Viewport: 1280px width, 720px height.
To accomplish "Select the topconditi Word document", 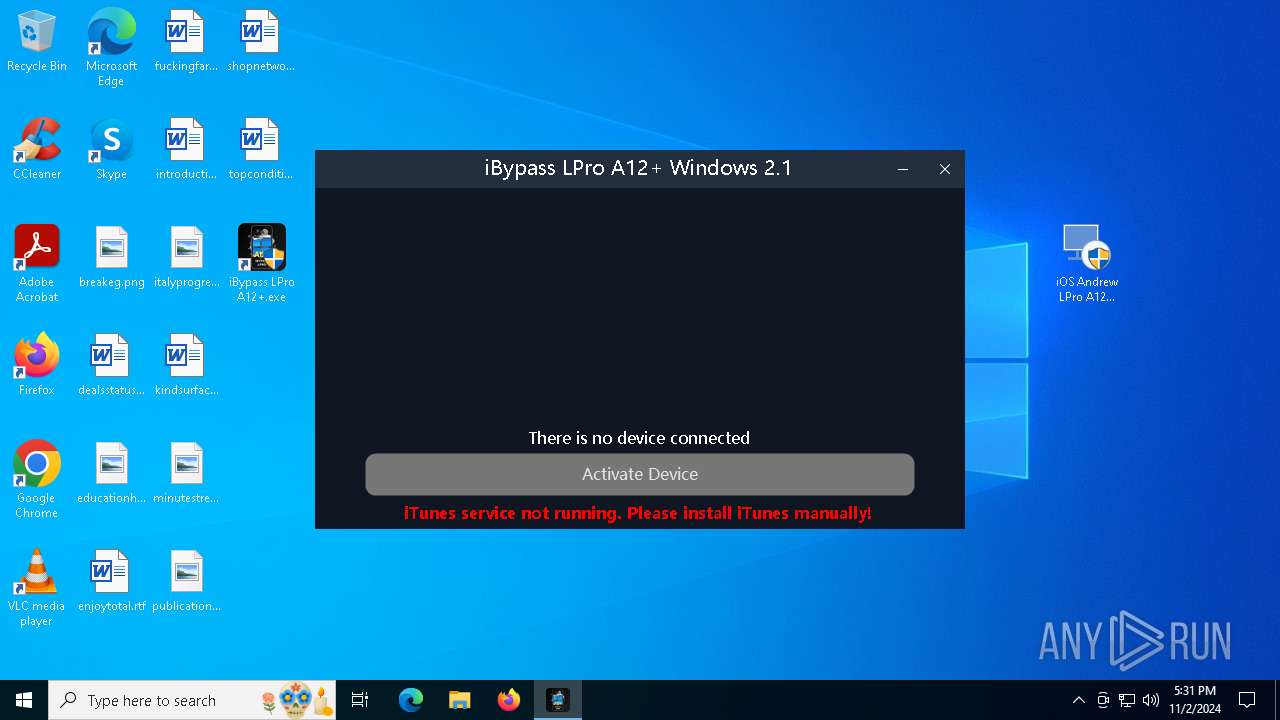I will pyautogui.click(x=261, y=149).
